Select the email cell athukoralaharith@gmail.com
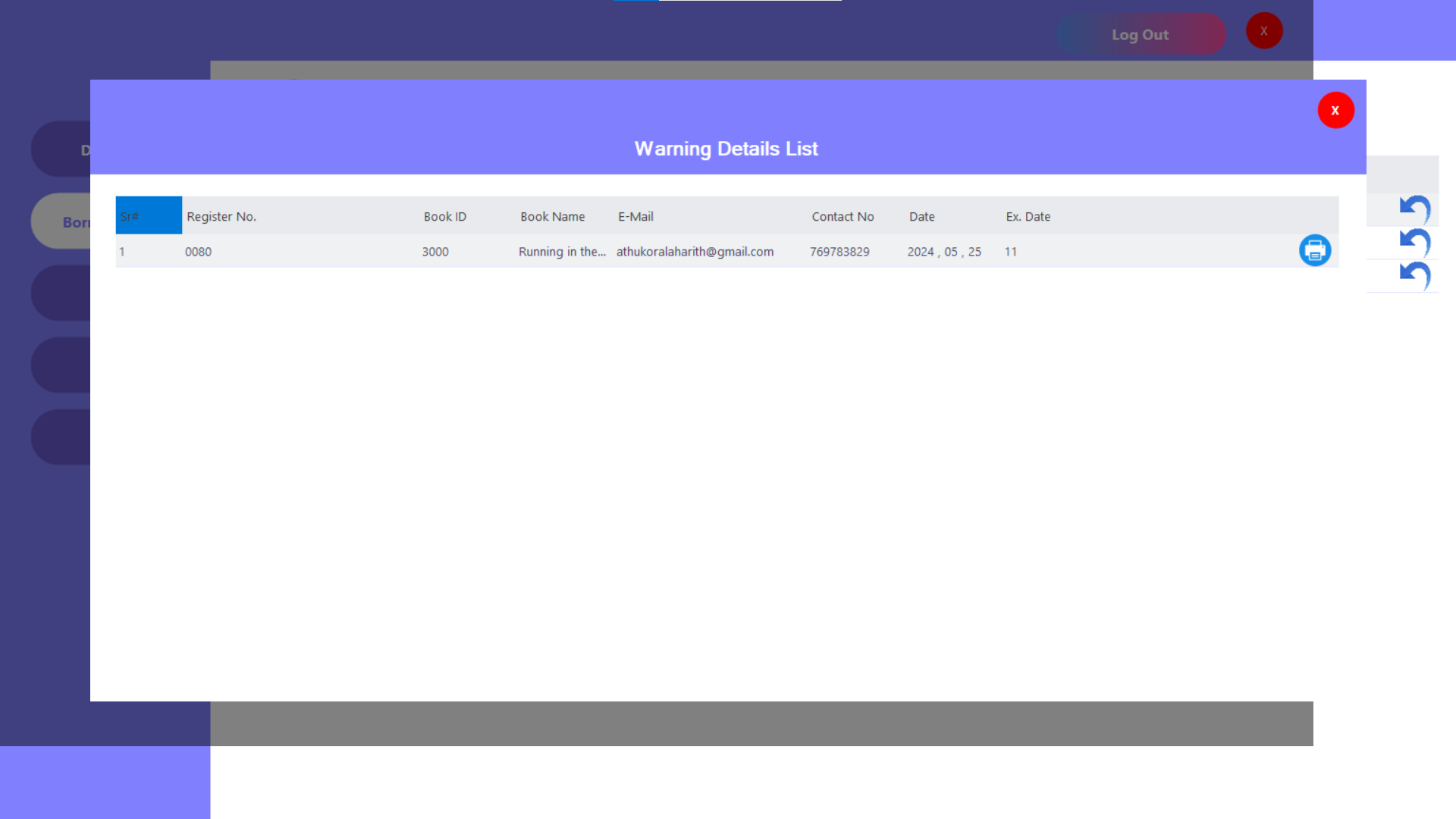The width and height of the screenshot is (1456, 819). click(x=695, y=252)
